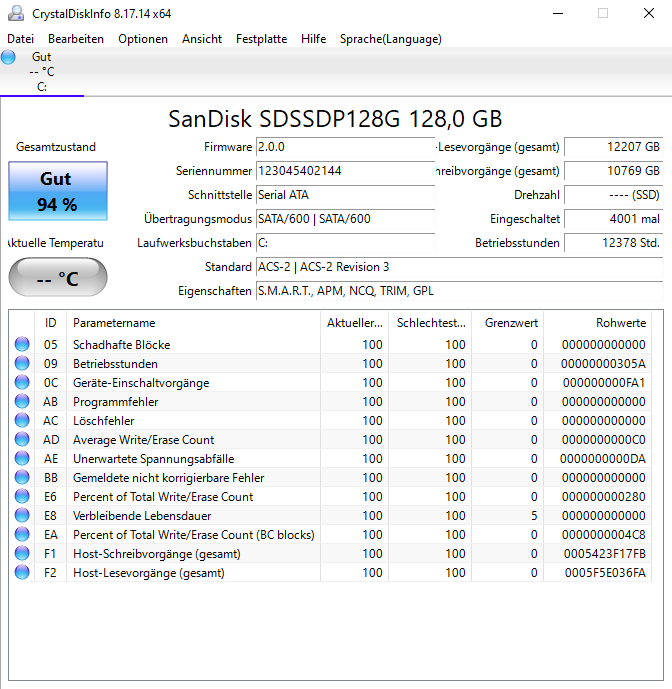
Task: Click status orb for Verbleibende Lebensdauer row
Action: click(x=22, y=515)
